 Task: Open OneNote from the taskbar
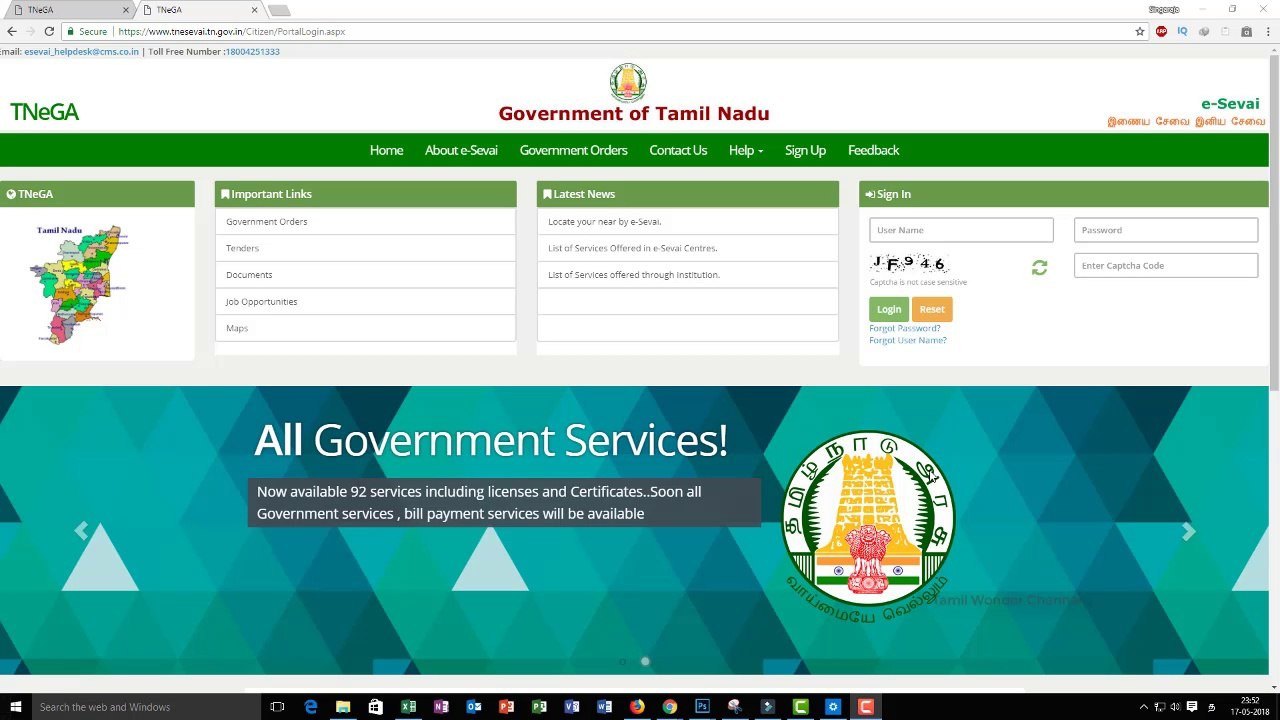(x=441, y=707)
